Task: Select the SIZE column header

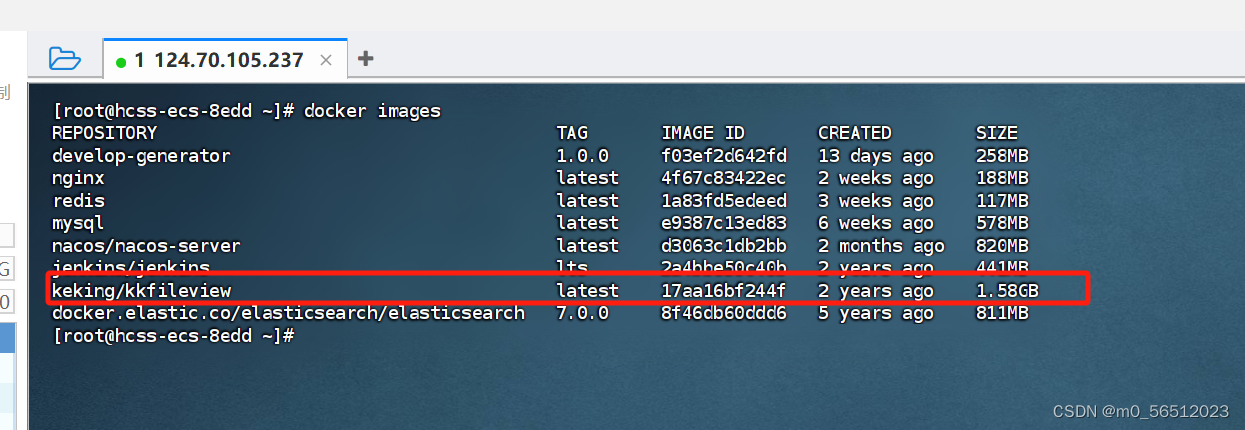Action: (x=997, y=133)
